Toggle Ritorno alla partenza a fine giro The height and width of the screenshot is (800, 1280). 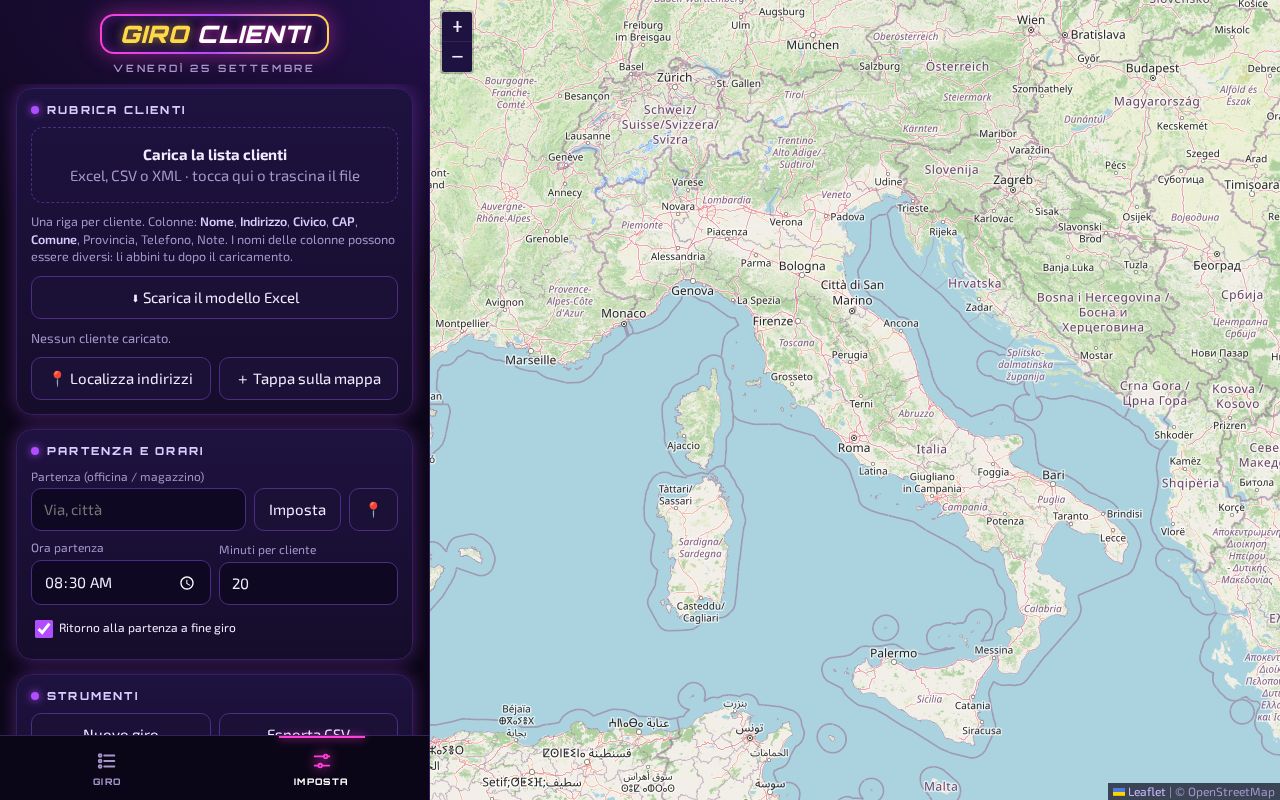point(44,628)
